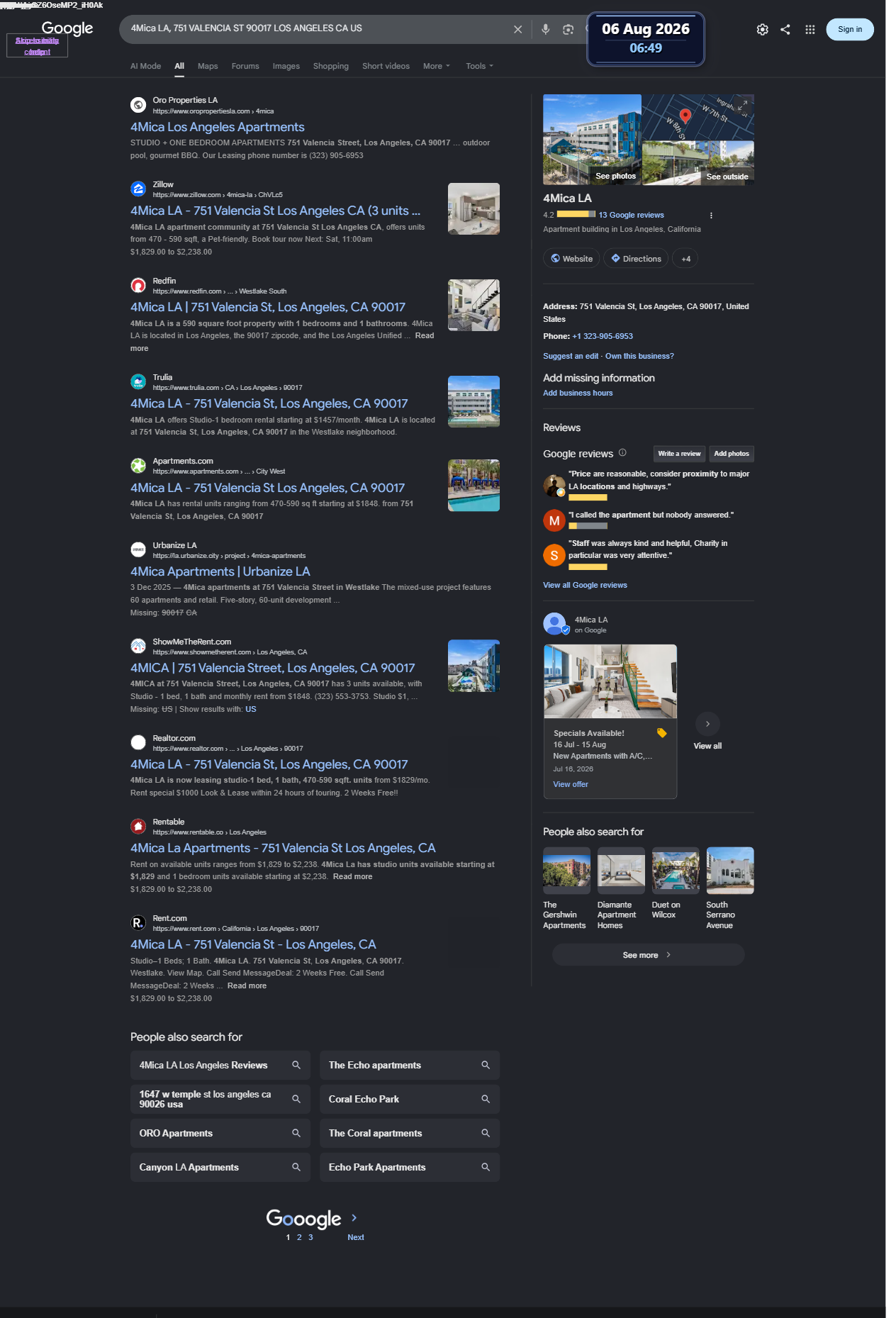Go to results page 2
Viewport: 896px width, 1318px height.
pyautogui.click(x=299, y=1237)
